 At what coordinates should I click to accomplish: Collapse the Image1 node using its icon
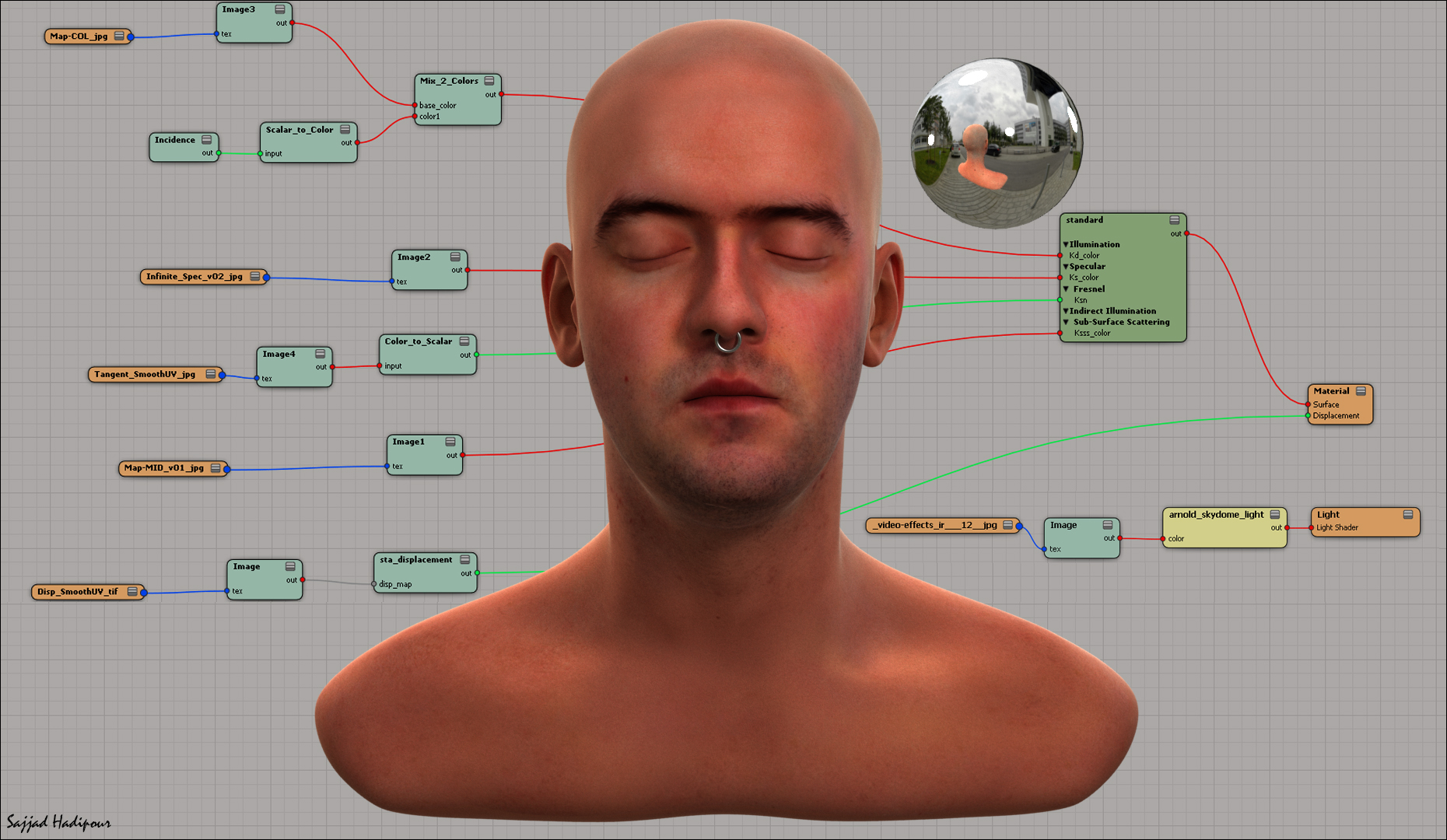click(x=450, y=442)
